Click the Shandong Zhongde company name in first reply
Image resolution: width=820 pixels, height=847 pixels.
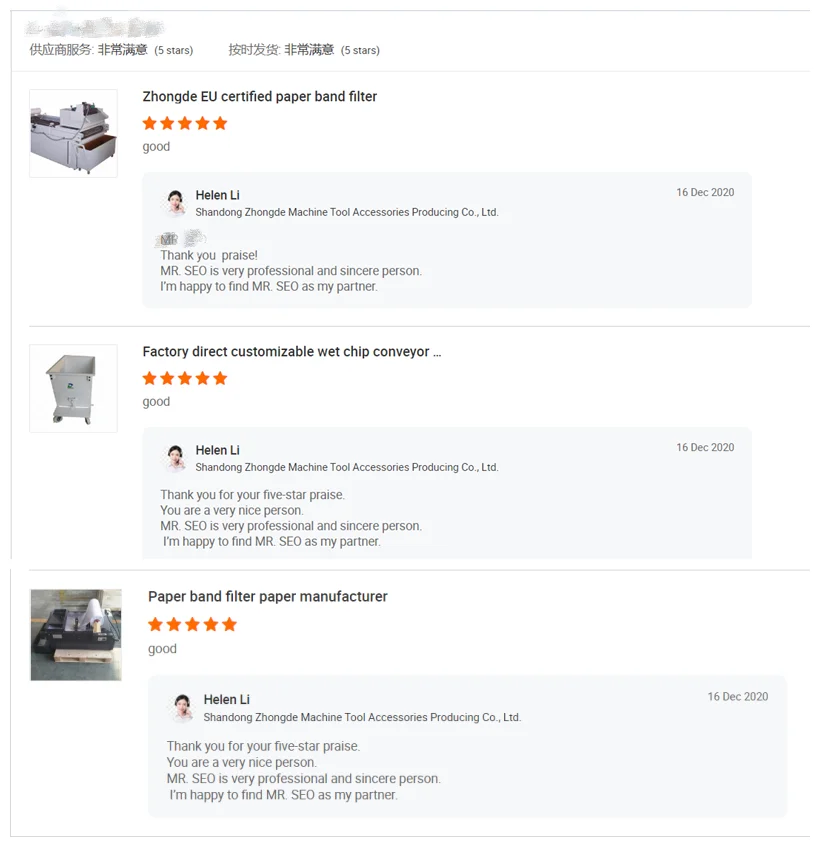347,212
